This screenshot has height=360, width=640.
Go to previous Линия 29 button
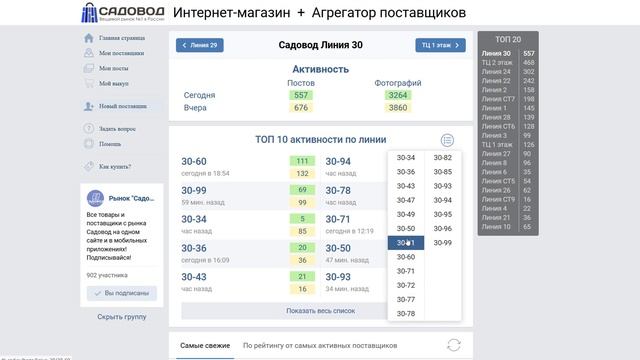(x=200, y=45)
